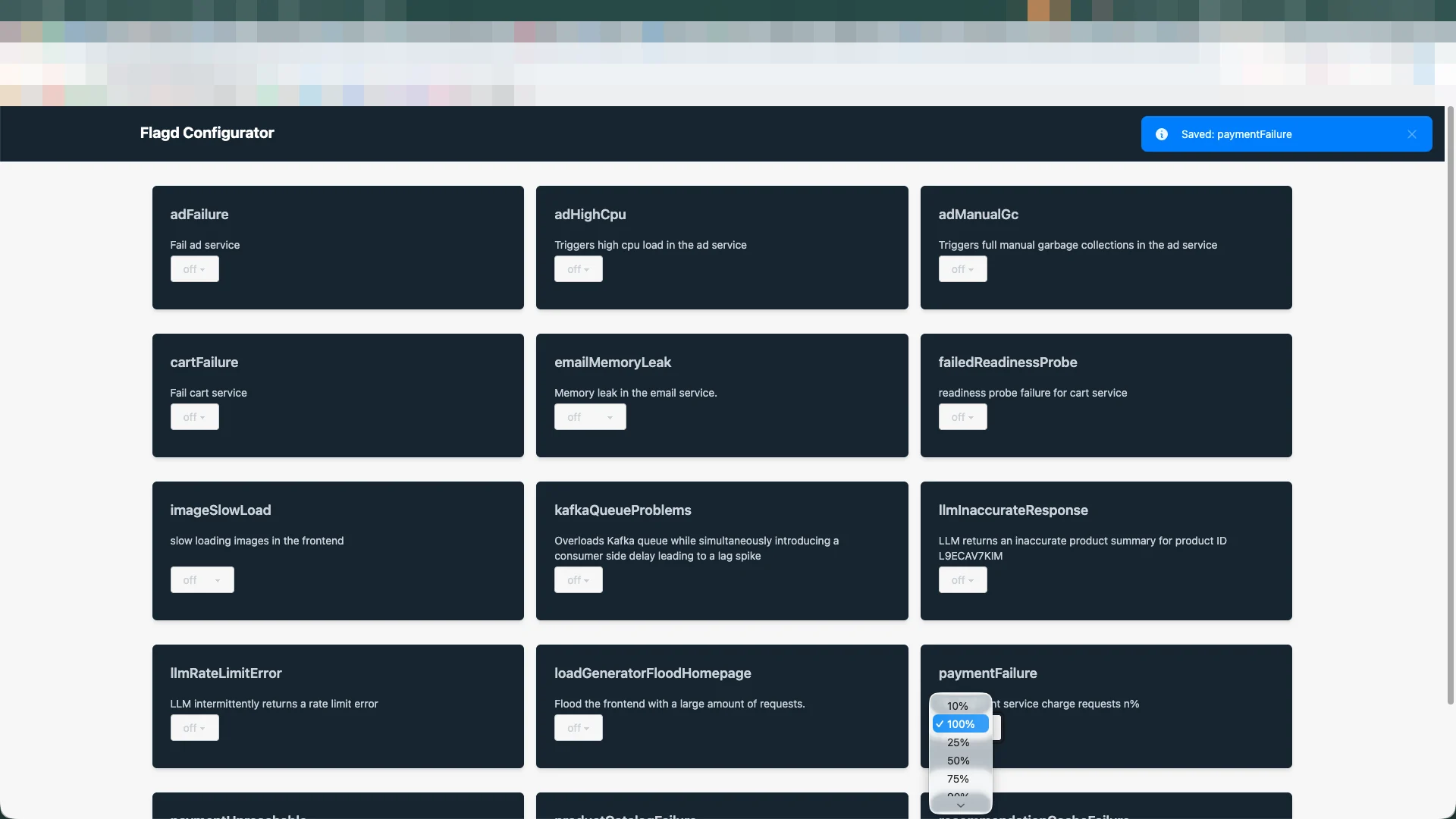Click the llmRateLimitError card title
This screenshot has height=819, width=1456.
point(226,673)
